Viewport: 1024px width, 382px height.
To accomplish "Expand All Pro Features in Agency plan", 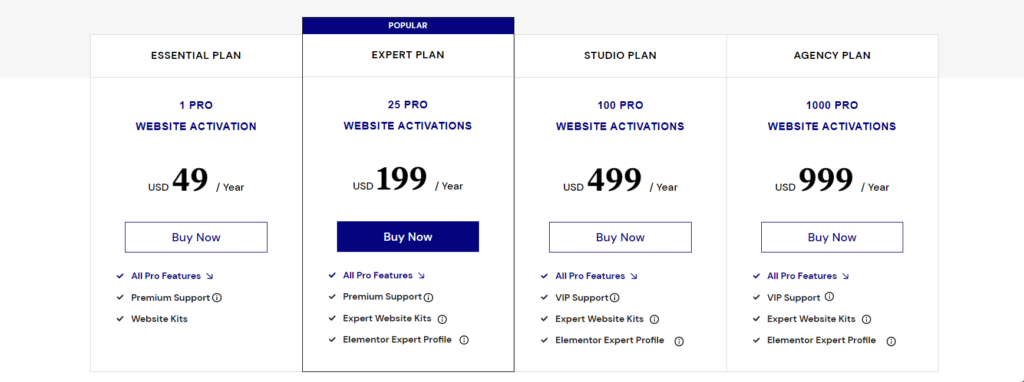I will (x=808, y=276).
